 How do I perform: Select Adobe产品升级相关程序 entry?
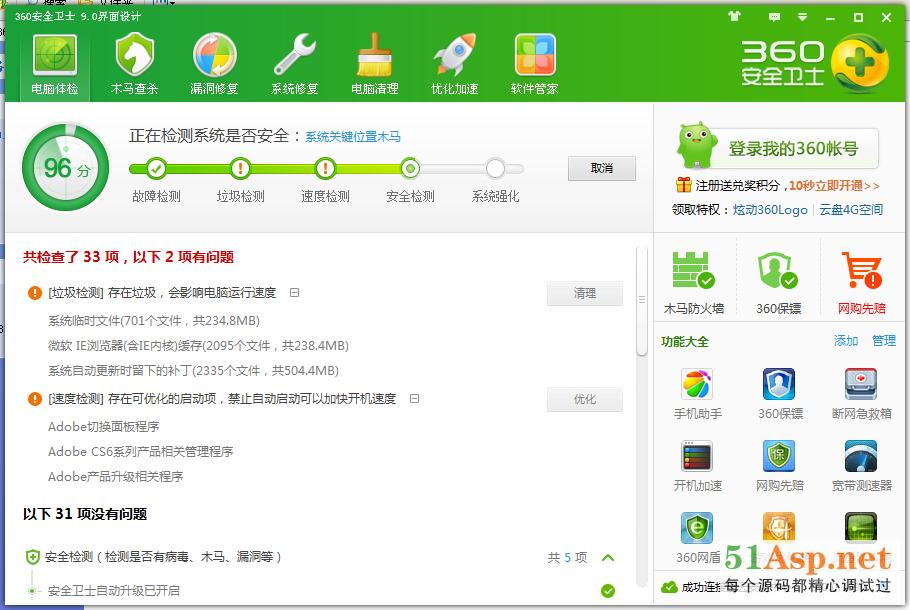tap(115, 477)
